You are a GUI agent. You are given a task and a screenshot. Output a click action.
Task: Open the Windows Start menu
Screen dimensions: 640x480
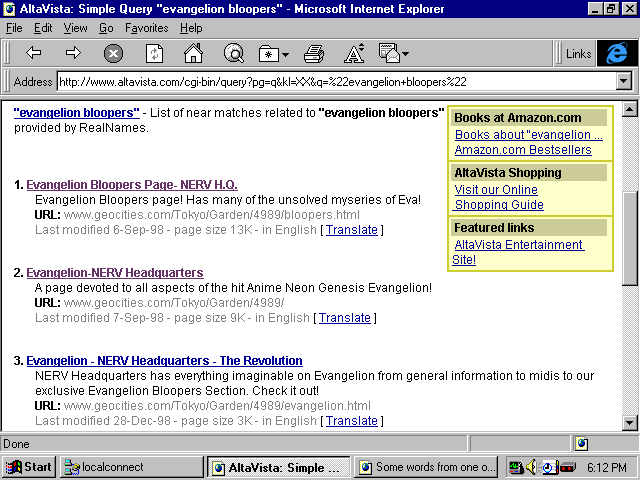tap(29, 467)
